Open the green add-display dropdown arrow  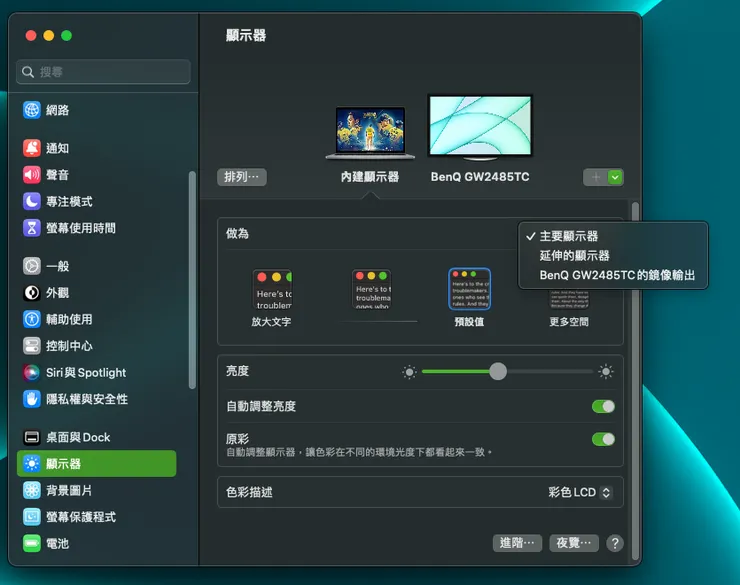[x=615, y=177]
